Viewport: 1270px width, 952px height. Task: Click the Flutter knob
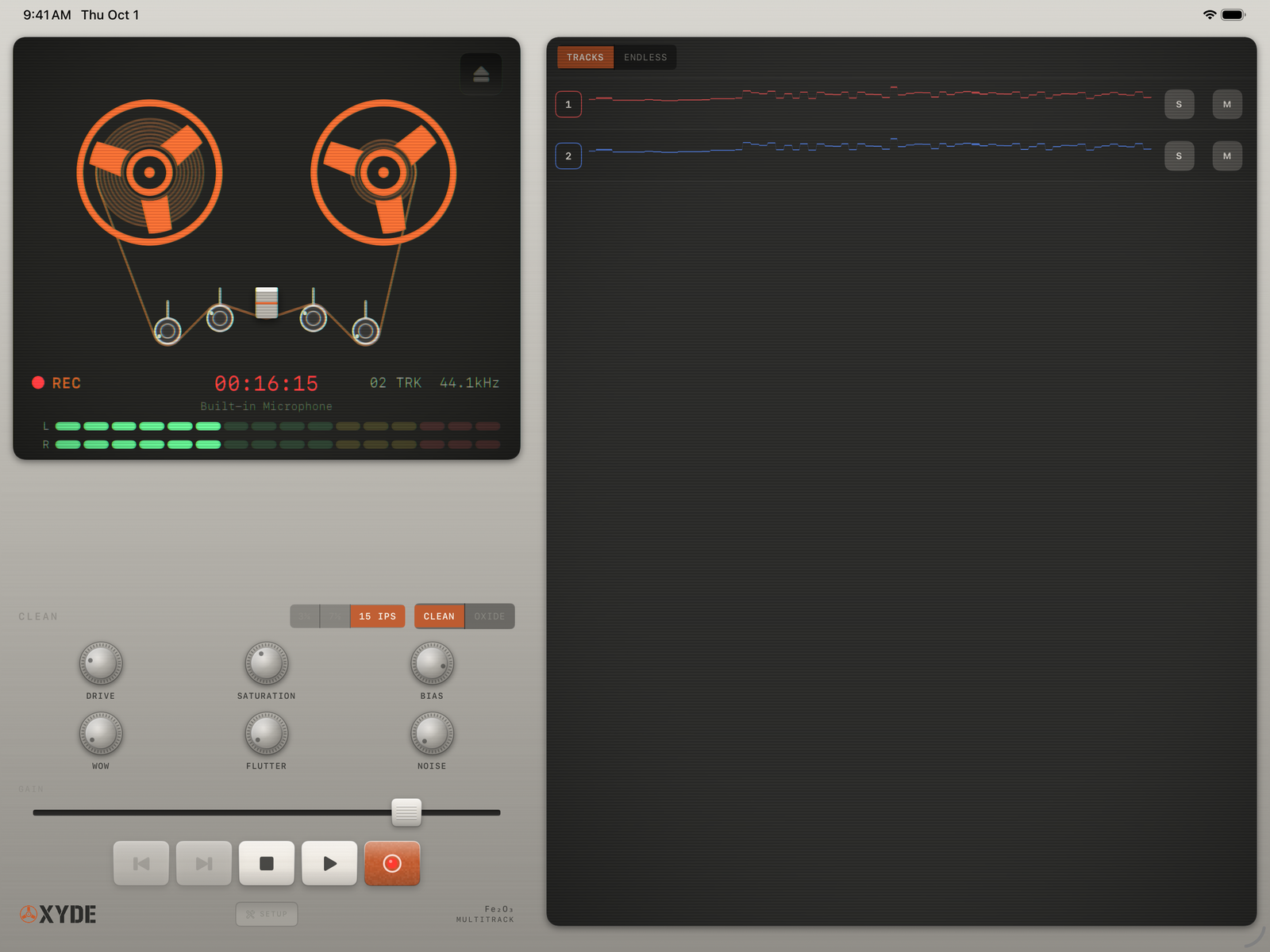267,733
